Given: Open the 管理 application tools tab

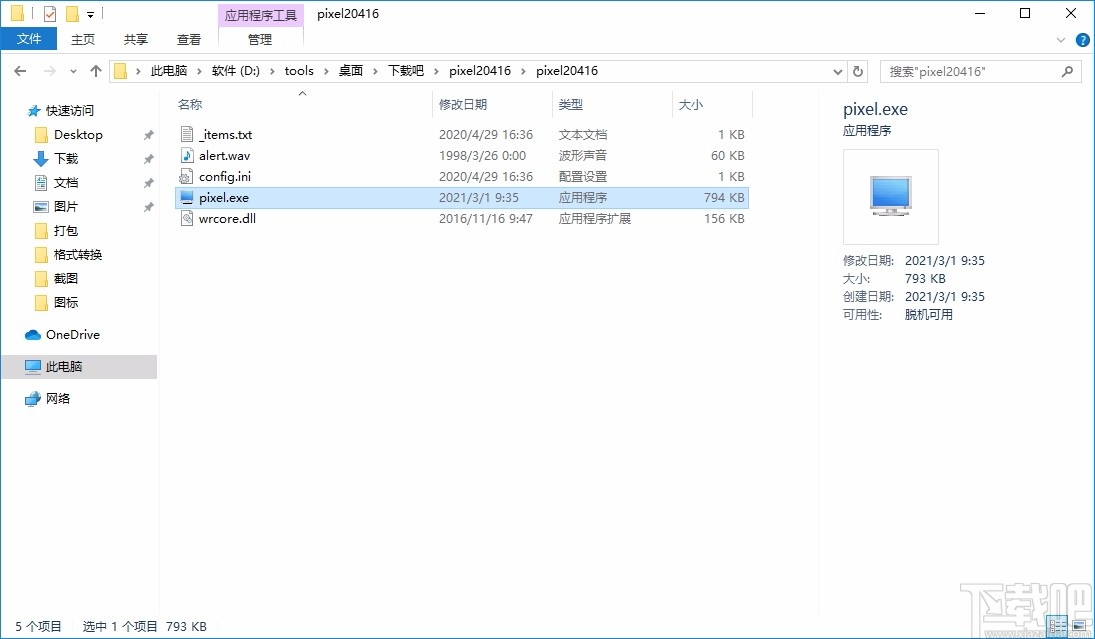Looking at the screenshot, I should point(260,40).
